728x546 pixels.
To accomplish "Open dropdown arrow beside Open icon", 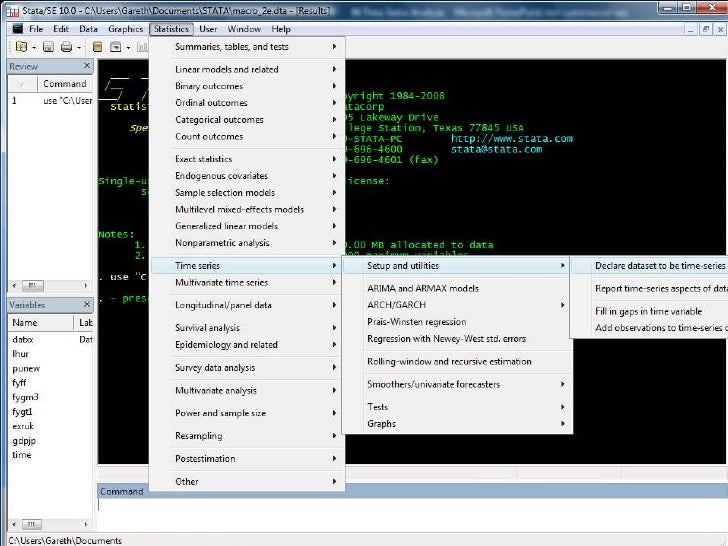I will (x=33, y=47).
